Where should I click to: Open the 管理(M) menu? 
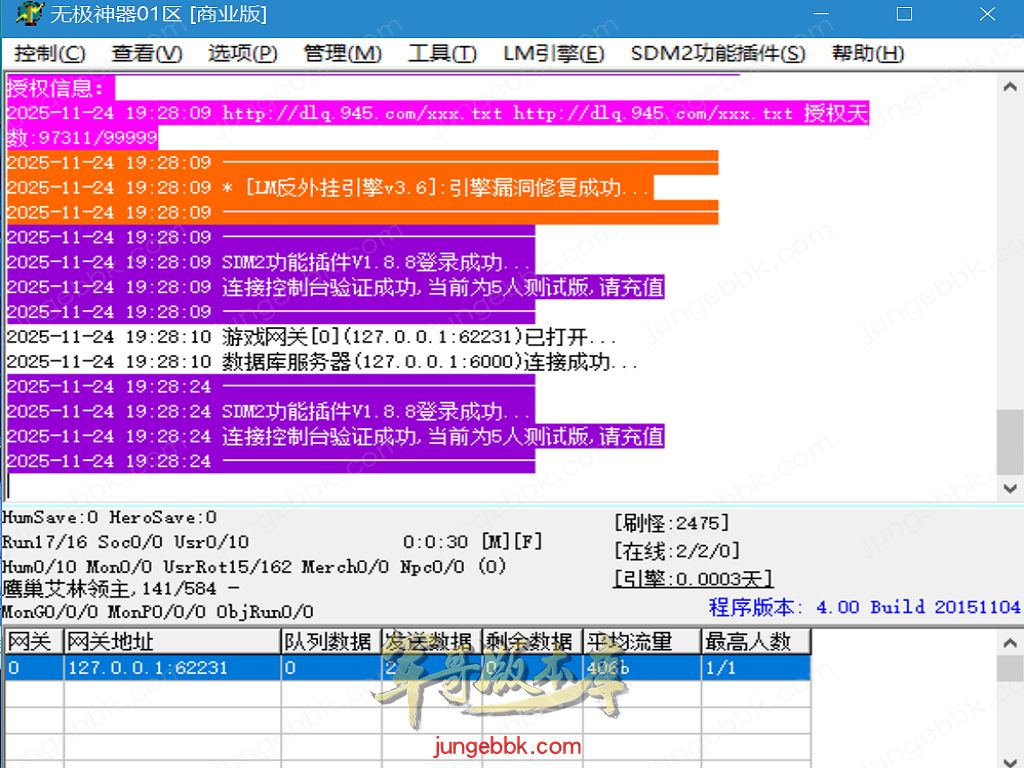pos(342,54)
